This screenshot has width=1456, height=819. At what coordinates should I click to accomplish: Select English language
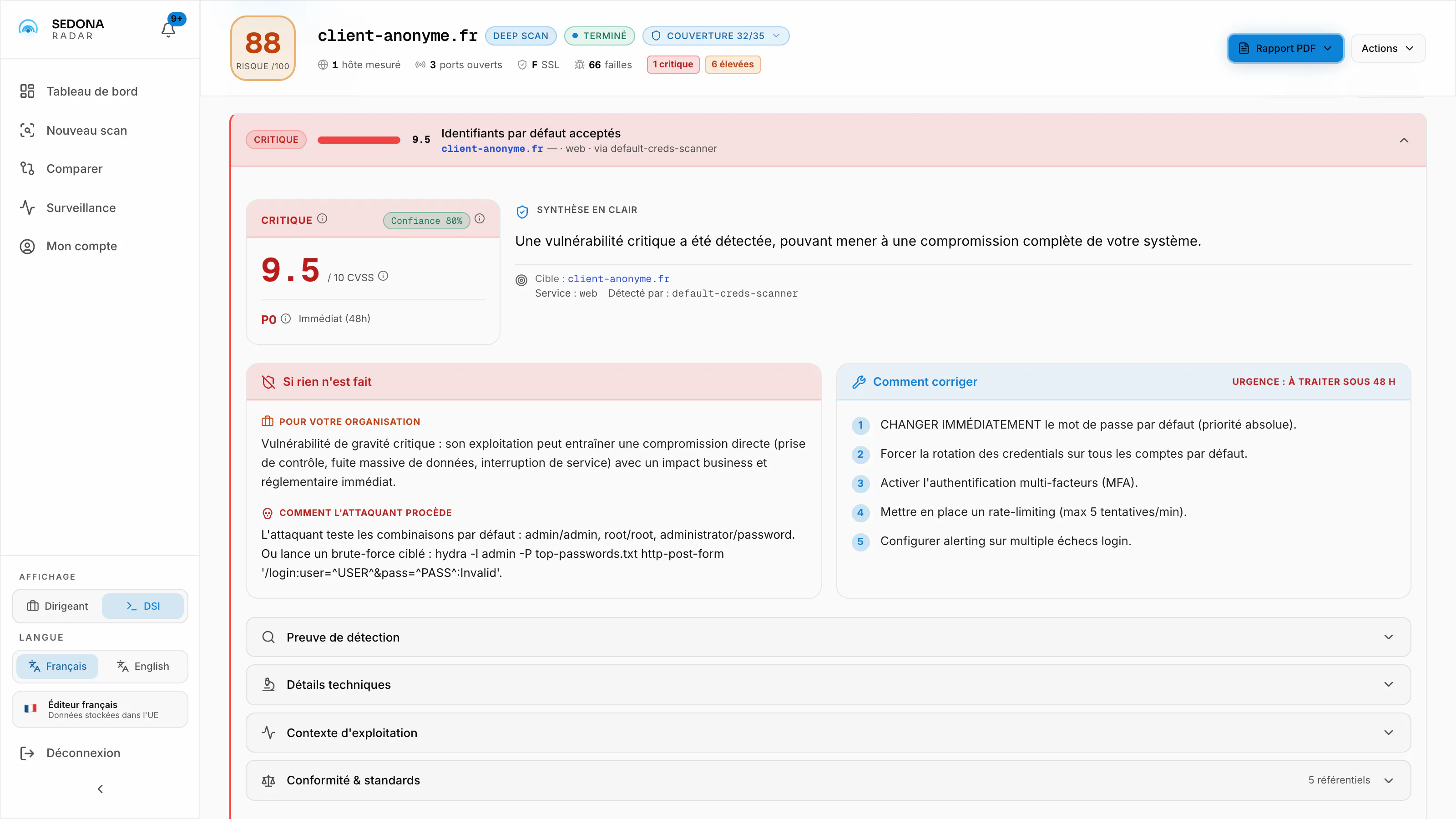tap(143, 667)
